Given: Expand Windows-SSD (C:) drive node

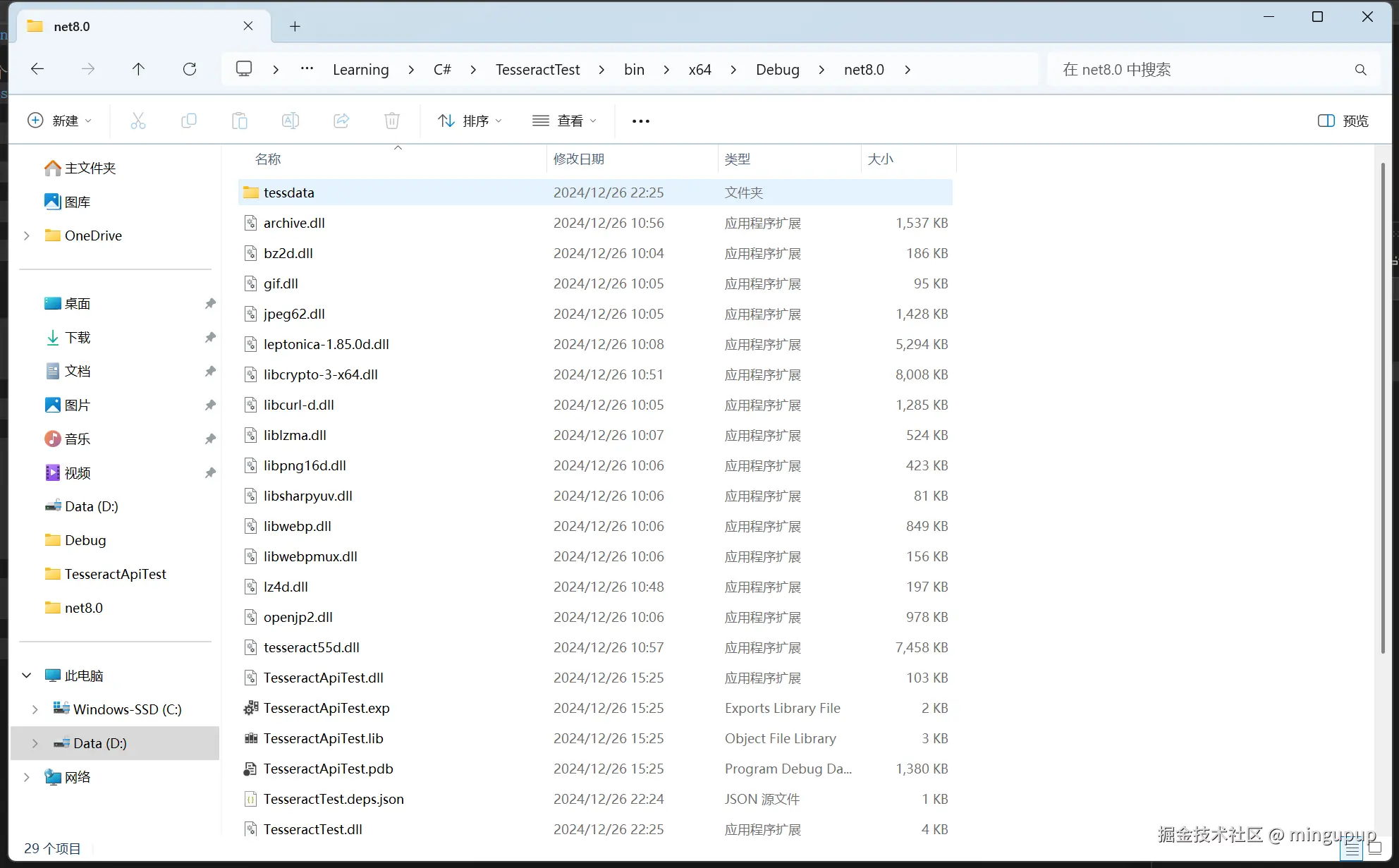Looking at the screenshot, I should coord(35,709).
